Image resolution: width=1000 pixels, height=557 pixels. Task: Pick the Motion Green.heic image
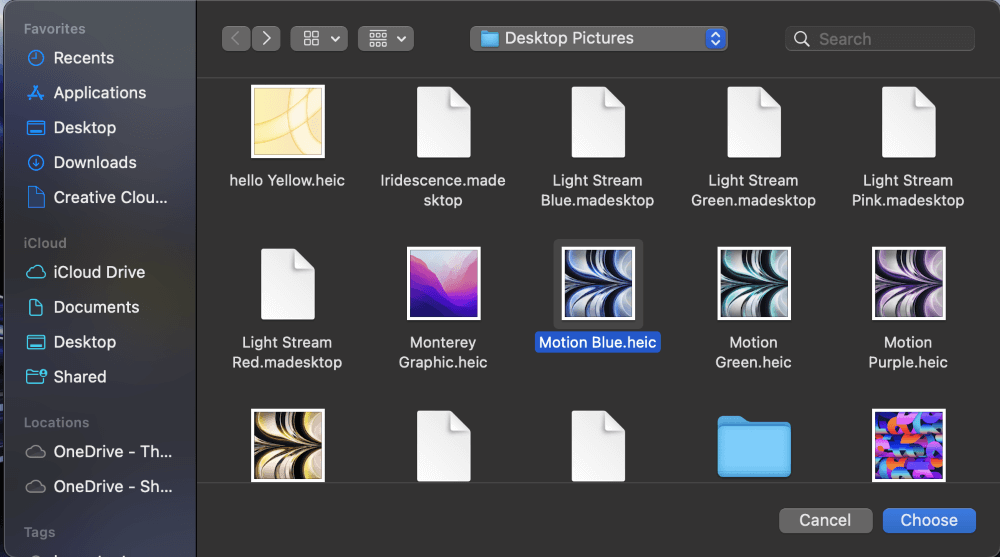point(753,283)
